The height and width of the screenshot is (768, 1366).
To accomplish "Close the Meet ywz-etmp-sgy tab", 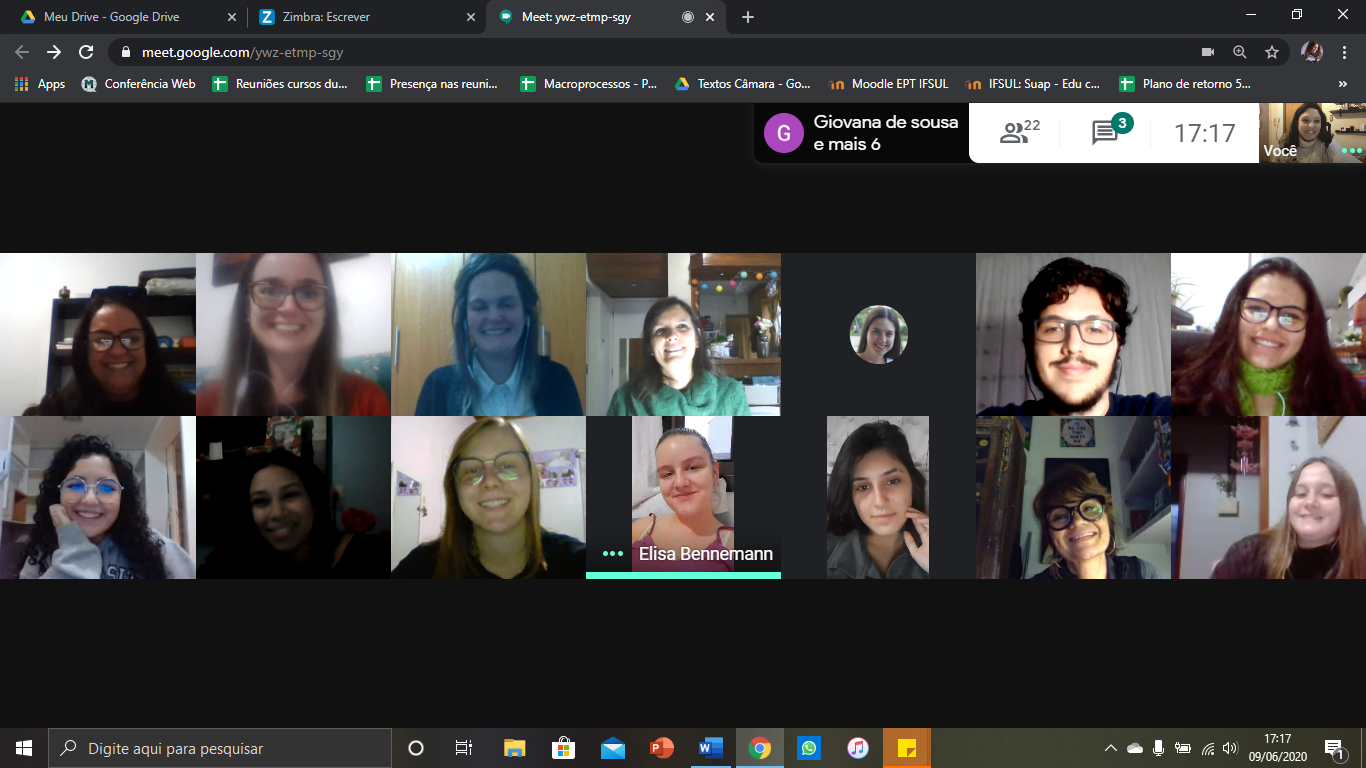I will (x=711, y=17).
